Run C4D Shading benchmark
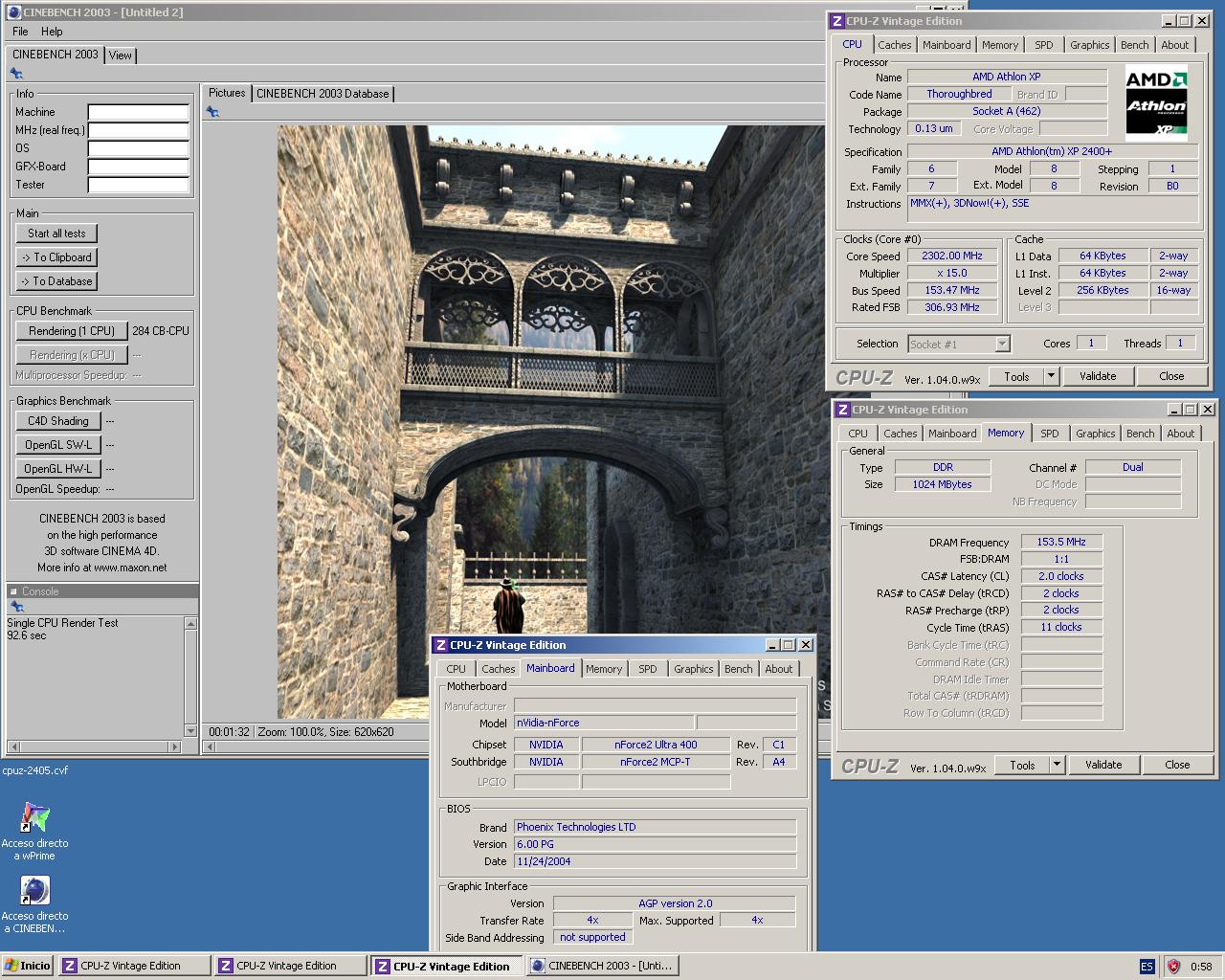This screenshot has width=1225, height=980. pyautogui.click(x=57, y=421)
